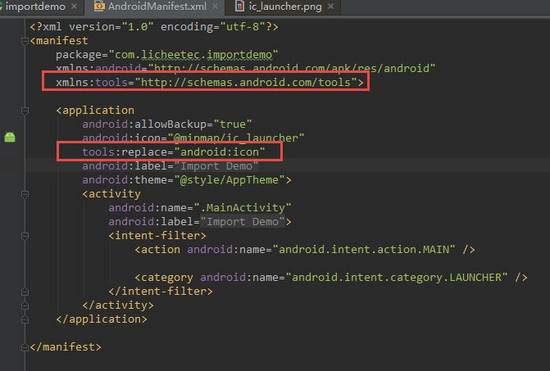The width and height of the screenshot is (550, 371).
Task: Click the "@style/AppTheme" theme value
Action: 230,180
